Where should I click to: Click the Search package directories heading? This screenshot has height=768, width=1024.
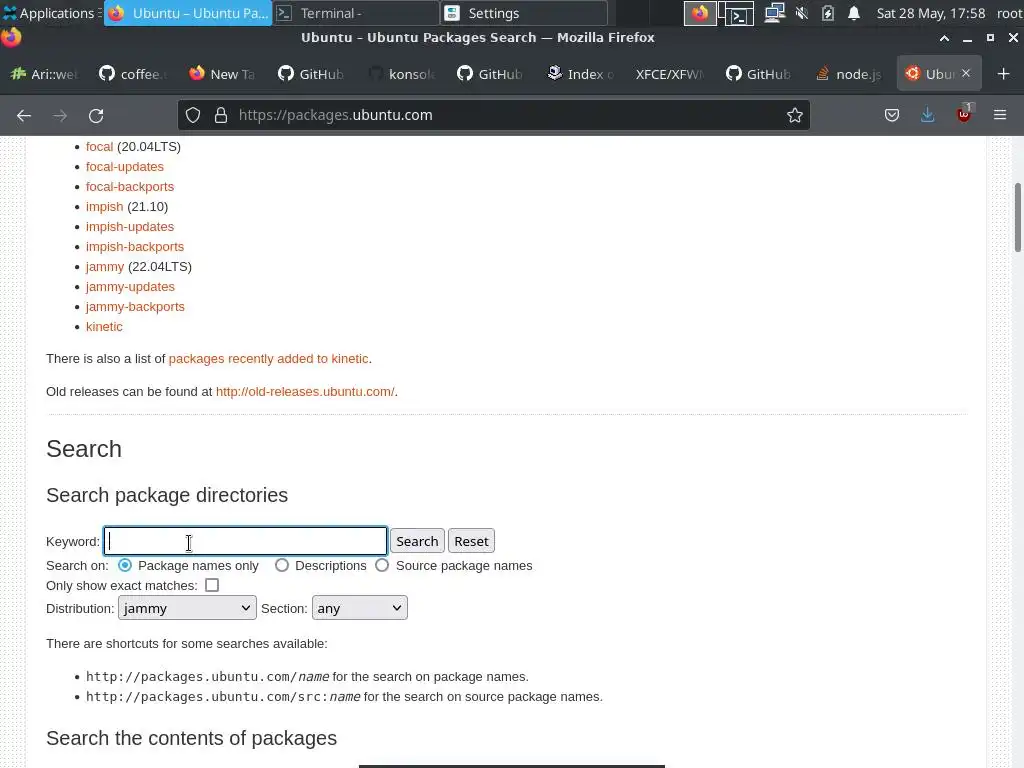(x=167, y=495)
